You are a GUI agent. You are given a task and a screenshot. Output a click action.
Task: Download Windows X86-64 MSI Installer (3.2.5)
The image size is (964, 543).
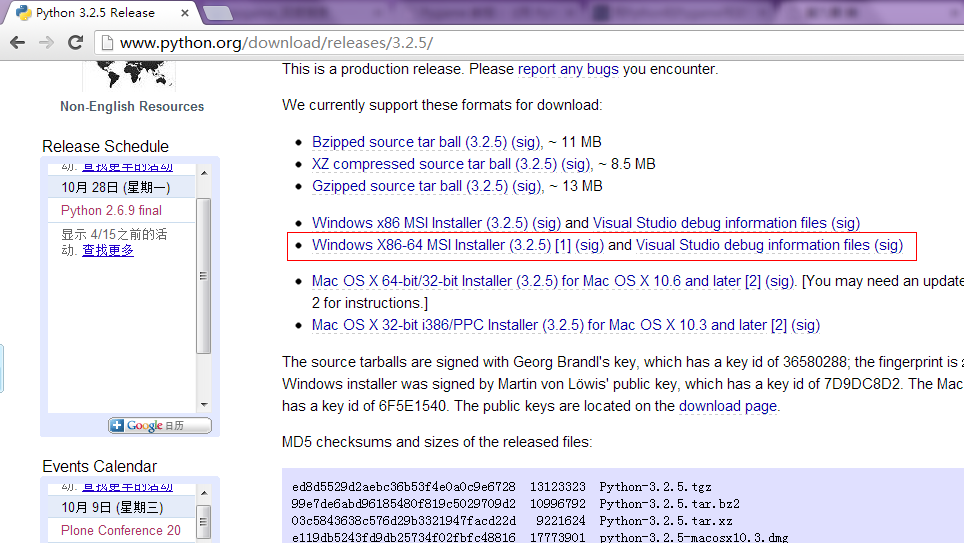pos(431,245)
